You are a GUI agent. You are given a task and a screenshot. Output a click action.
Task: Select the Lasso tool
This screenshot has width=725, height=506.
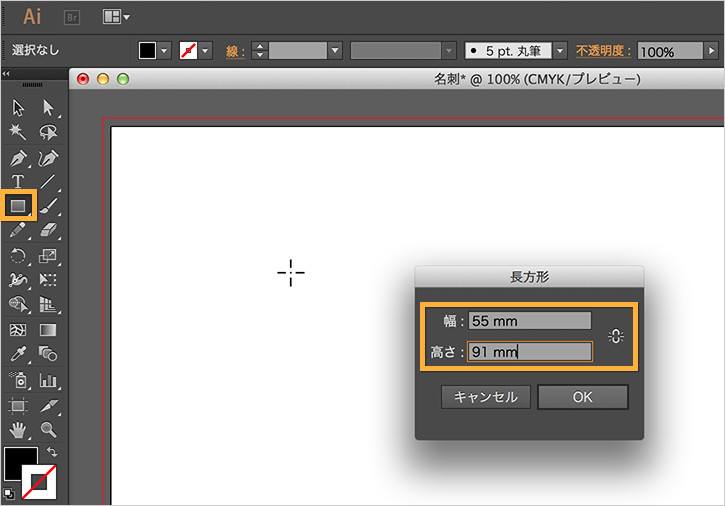(48, 132)
